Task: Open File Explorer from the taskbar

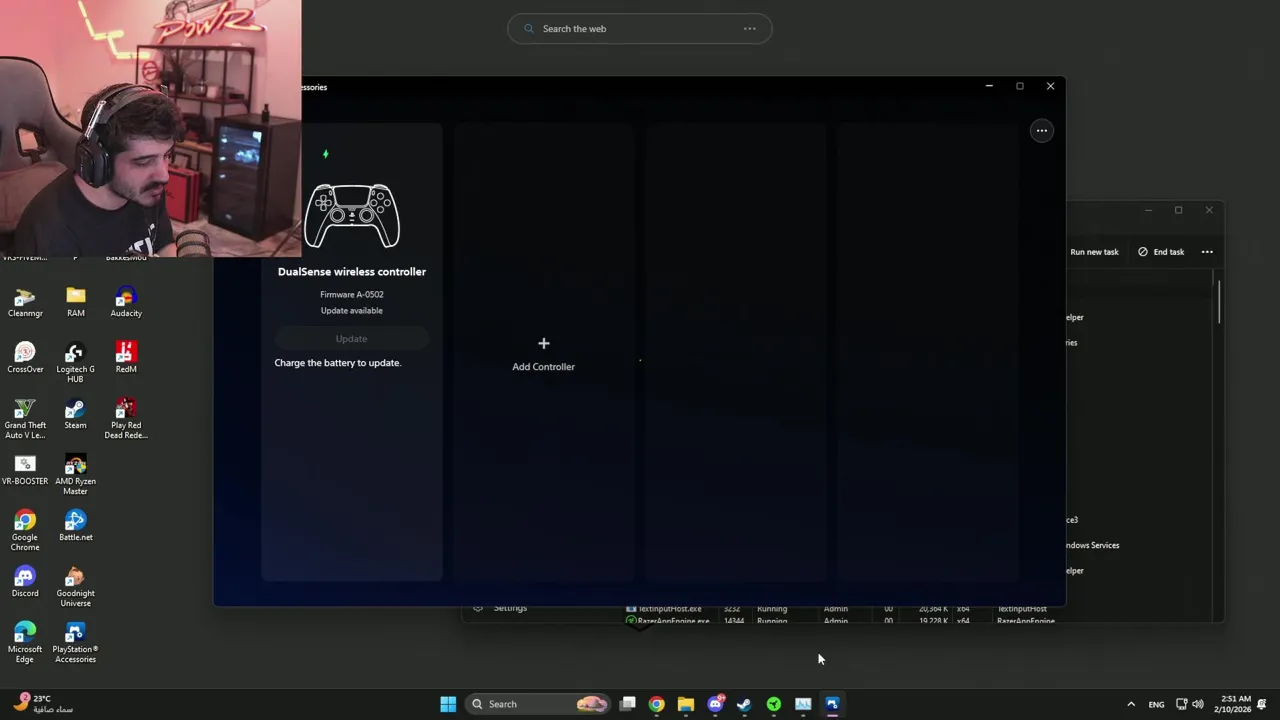Action: click(685, 704)
